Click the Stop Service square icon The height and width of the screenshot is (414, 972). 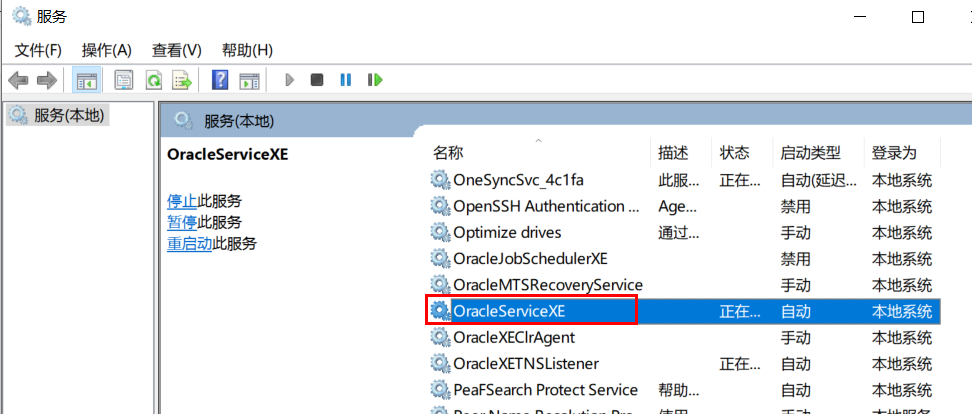(317, 80)
